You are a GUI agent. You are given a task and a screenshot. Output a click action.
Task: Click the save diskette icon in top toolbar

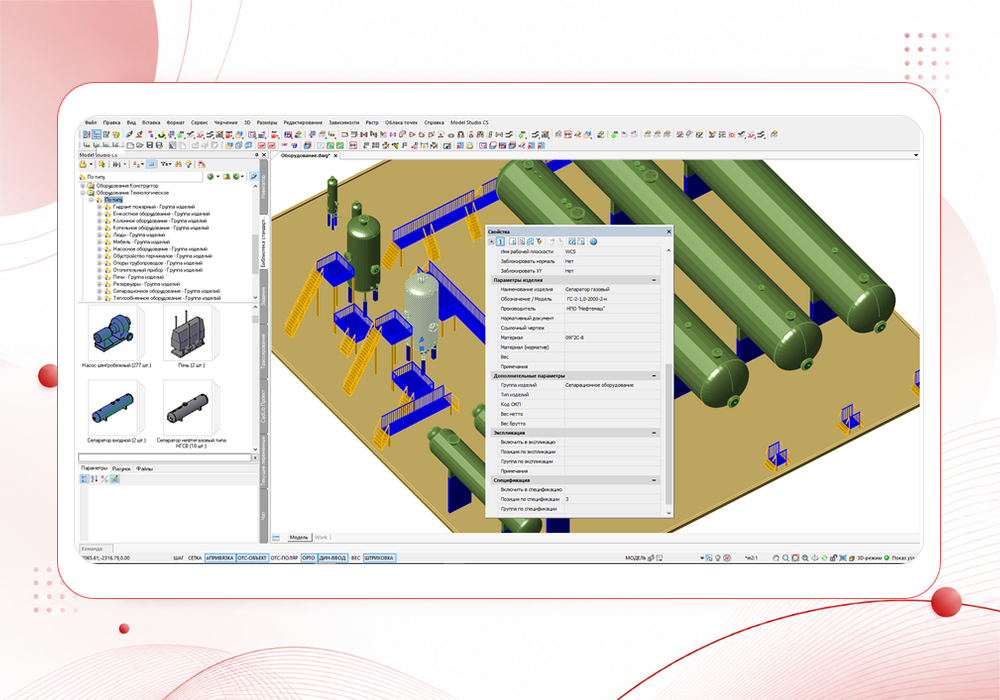pos(150,145)
